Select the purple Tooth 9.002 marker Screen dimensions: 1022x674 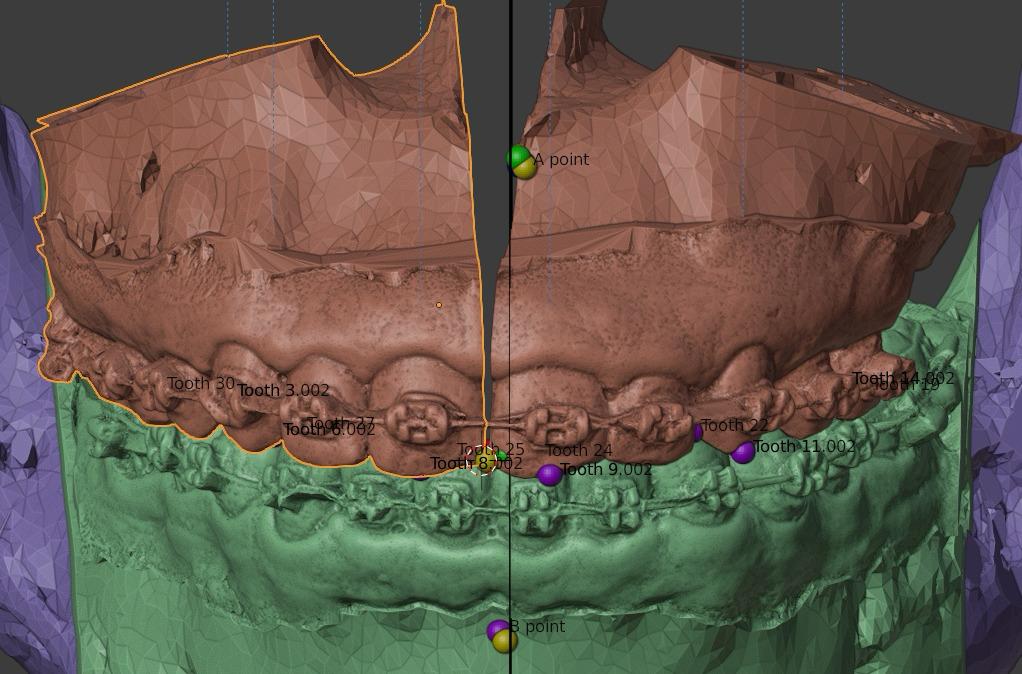pyautogui.click(x=549, y=475)
